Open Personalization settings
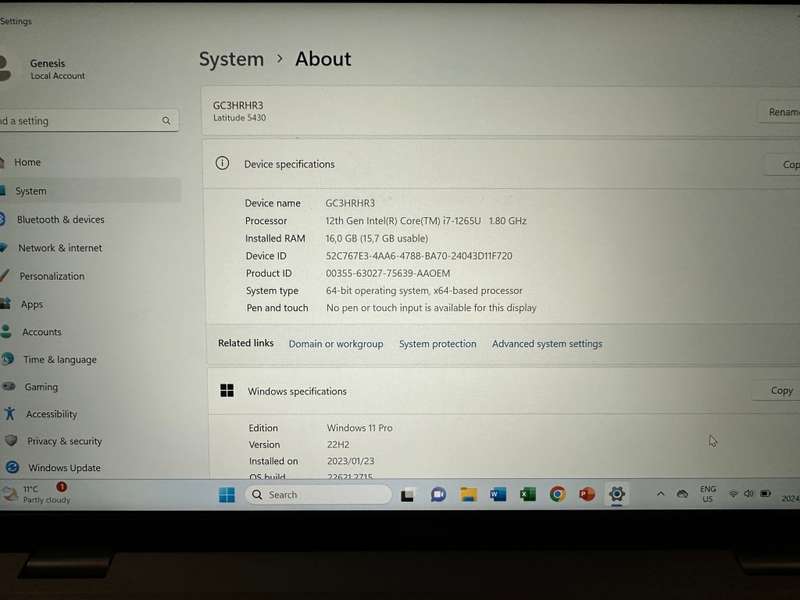The image size is (800, 600). pyautogui.click(x=52, y=276)
